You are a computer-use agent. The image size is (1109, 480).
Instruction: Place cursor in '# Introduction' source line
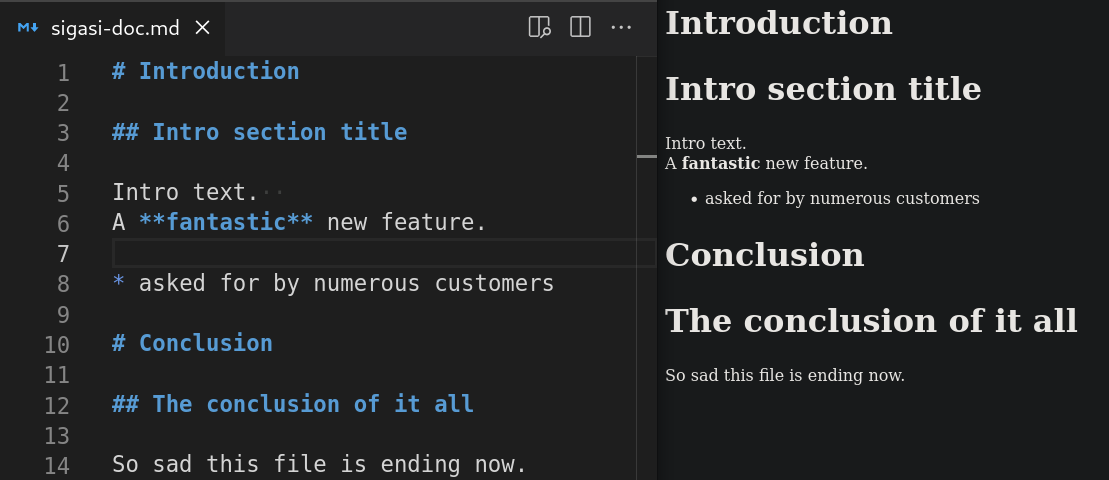coord(218,71)
